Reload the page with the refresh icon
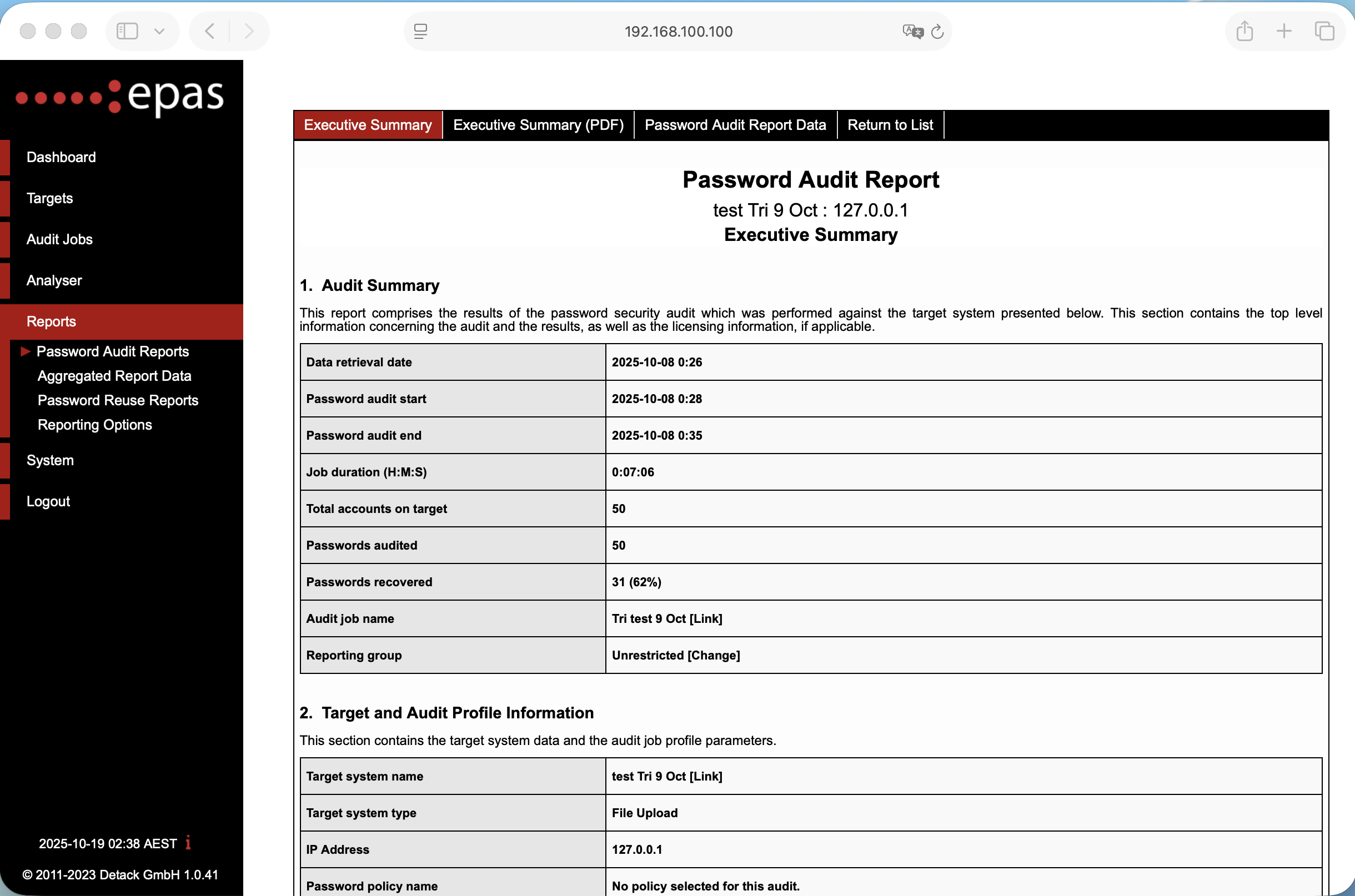This screenshot has height=896, width=1355. pyautogui.click(x=937, y=32)
